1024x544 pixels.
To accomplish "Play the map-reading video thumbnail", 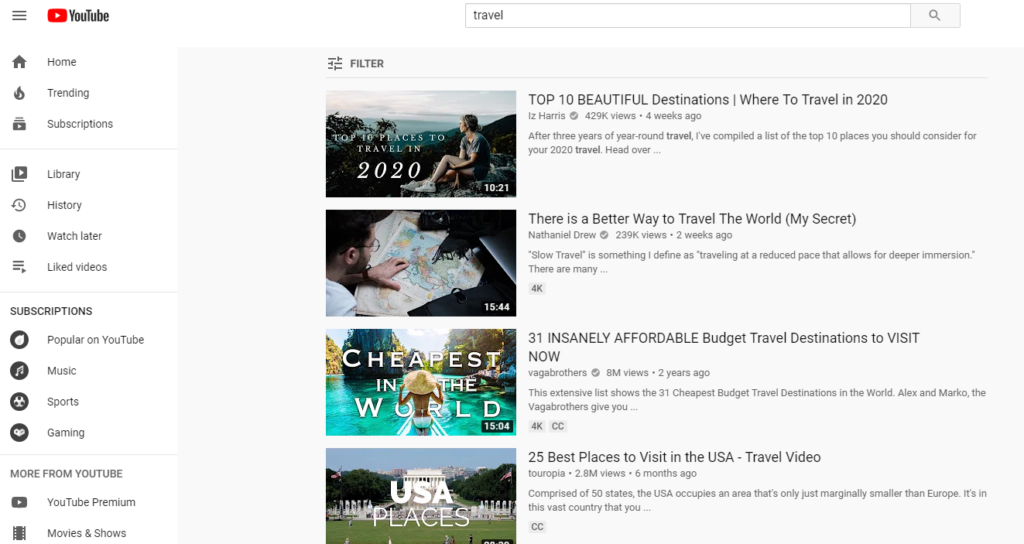I will pyautogui.click(x=421, y=263).
